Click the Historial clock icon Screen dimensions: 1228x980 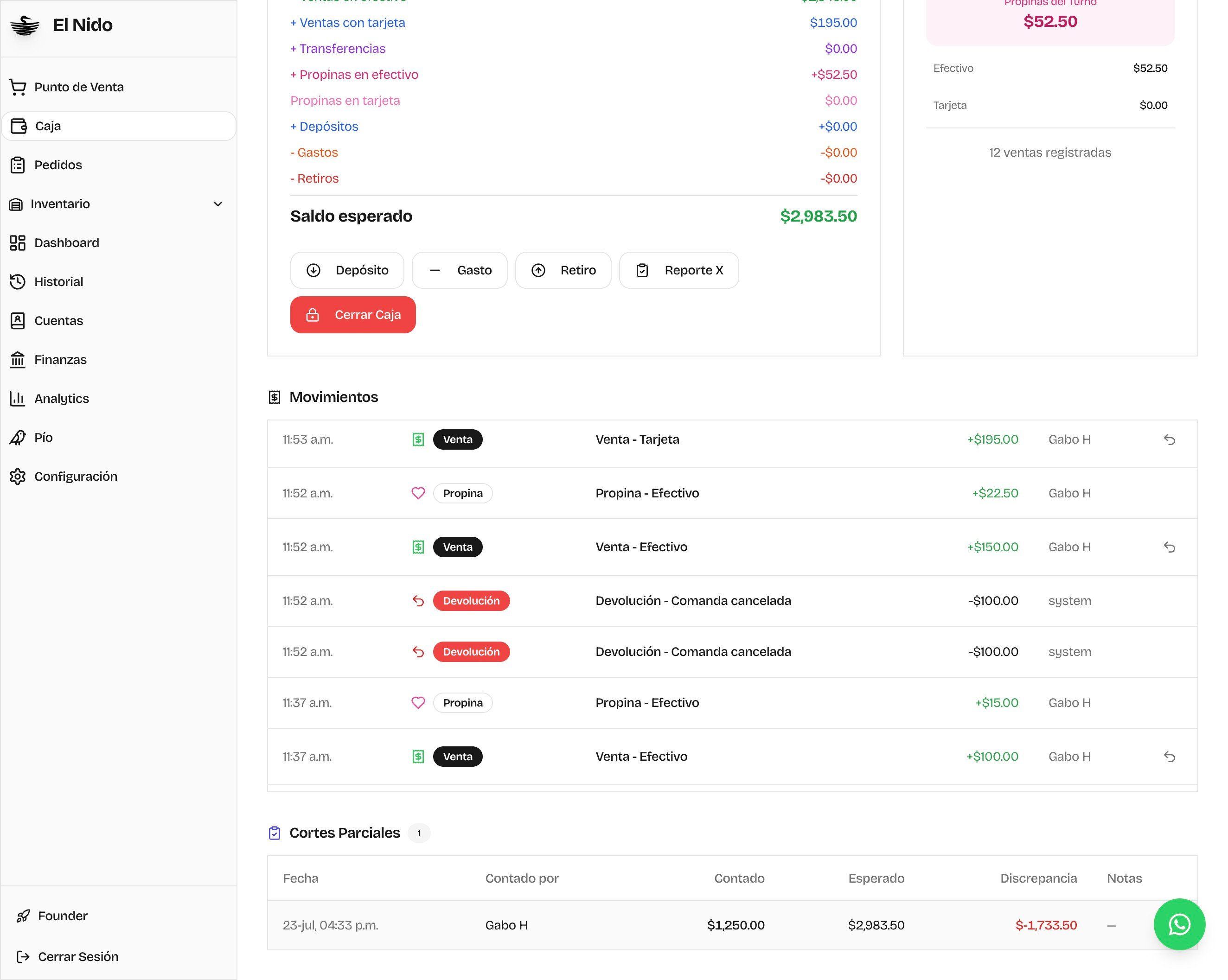[18, 282]
